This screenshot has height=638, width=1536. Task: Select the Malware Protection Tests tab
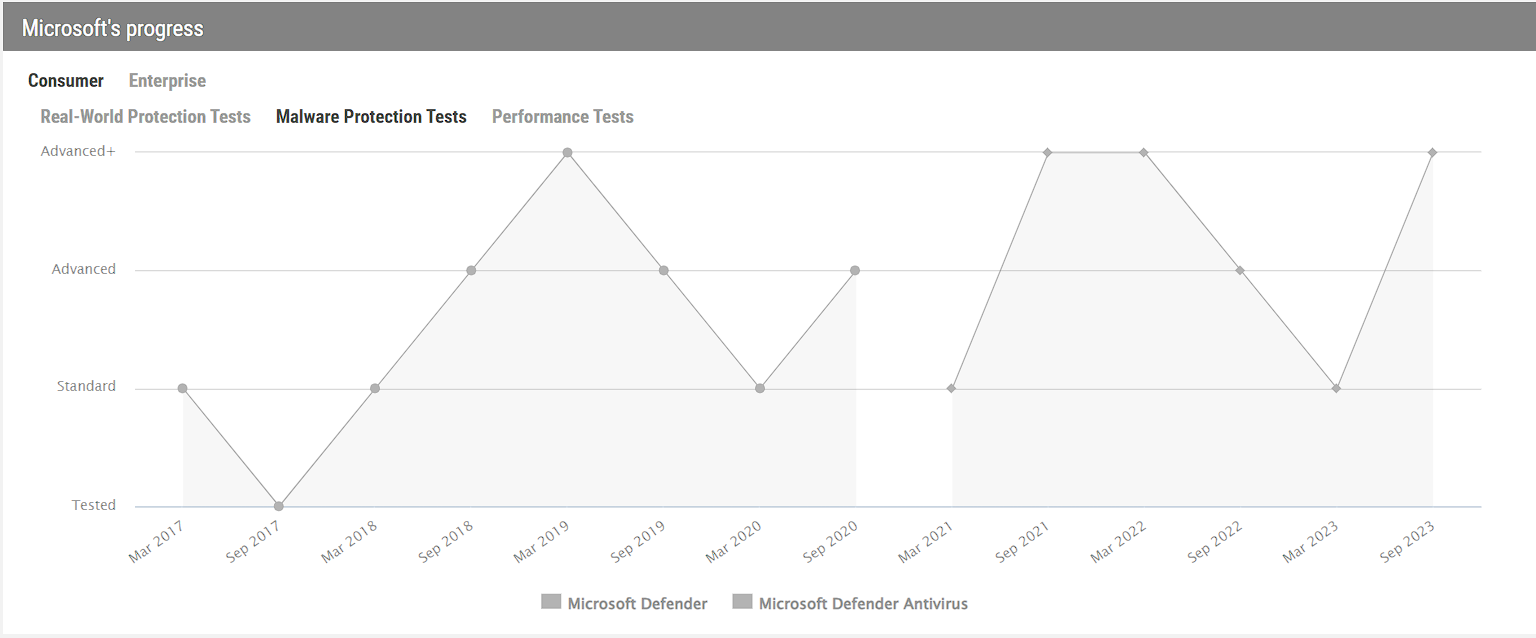pyautogui.click(x=371, y=117)
